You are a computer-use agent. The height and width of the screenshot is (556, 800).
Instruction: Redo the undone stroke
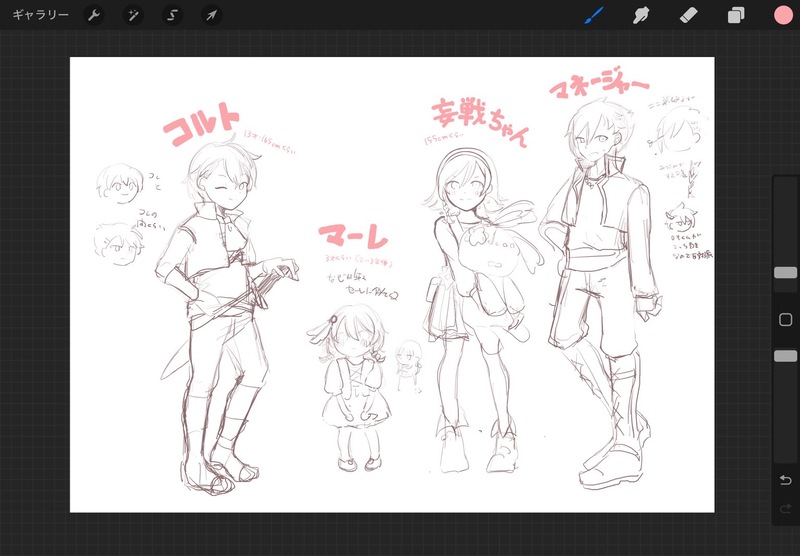pyautogui.click(x=786, y=508)
